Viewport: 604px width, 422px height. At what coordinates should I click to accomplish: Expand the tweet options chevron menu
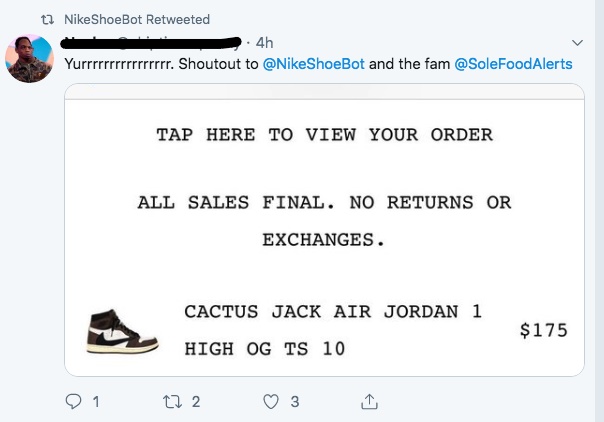point(579,42)
